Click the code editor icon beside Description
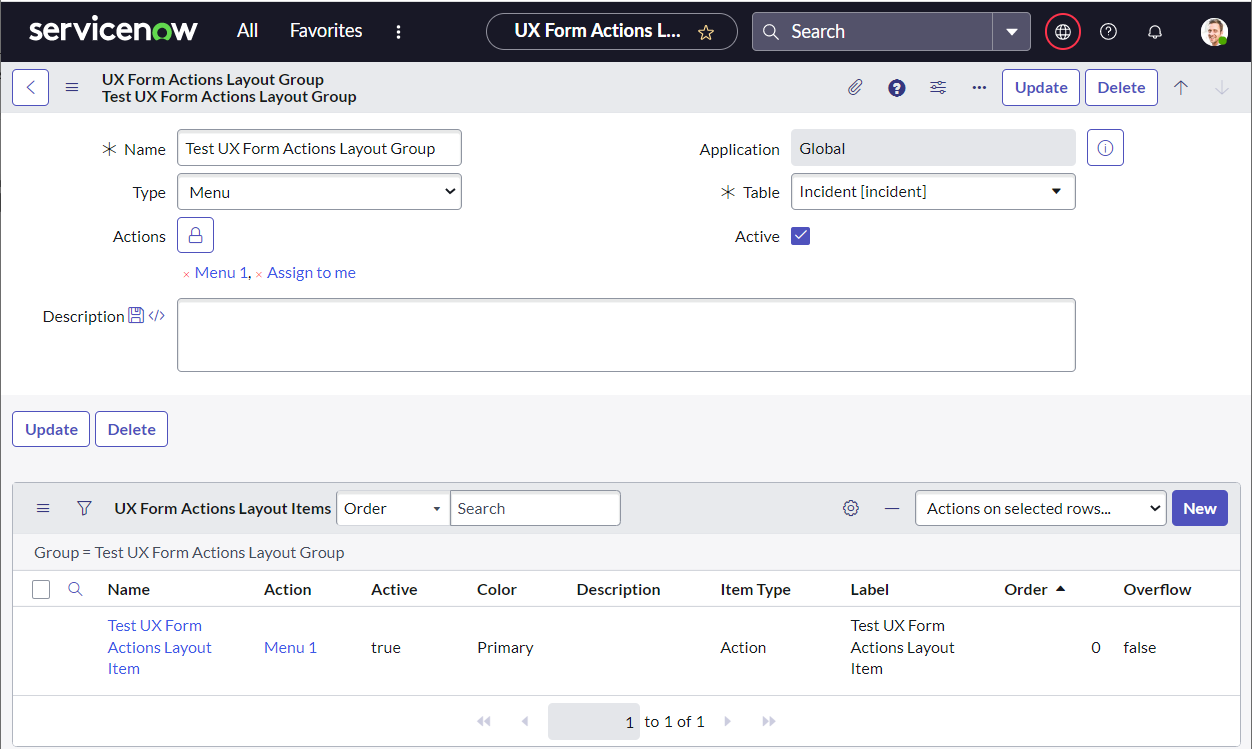The width and height of the screenshot is (1252, 749). pos(156,315)
